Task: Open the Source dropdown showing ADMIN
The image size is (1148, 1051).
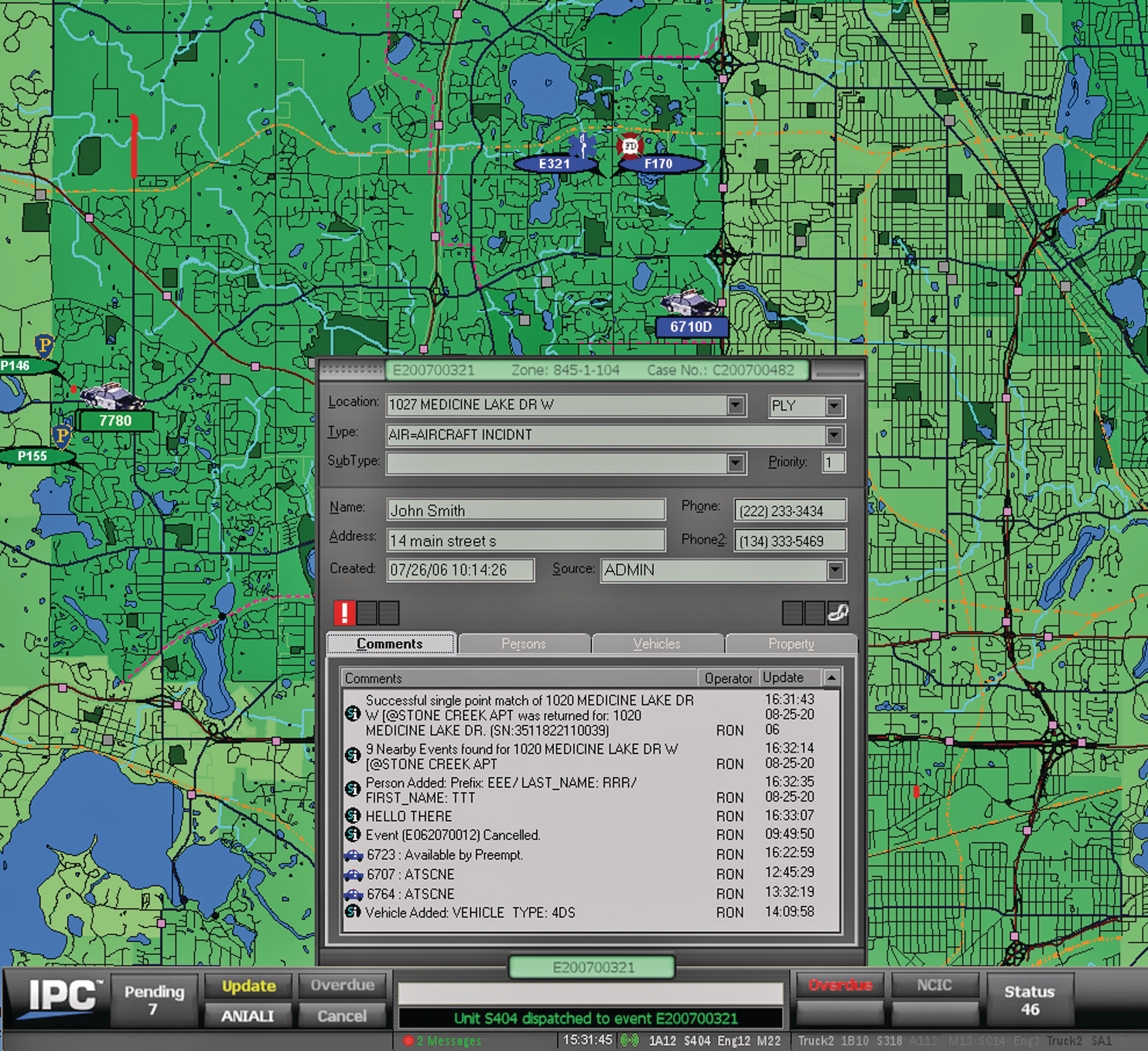Action: pyautogui.click(x=834, y=571)
